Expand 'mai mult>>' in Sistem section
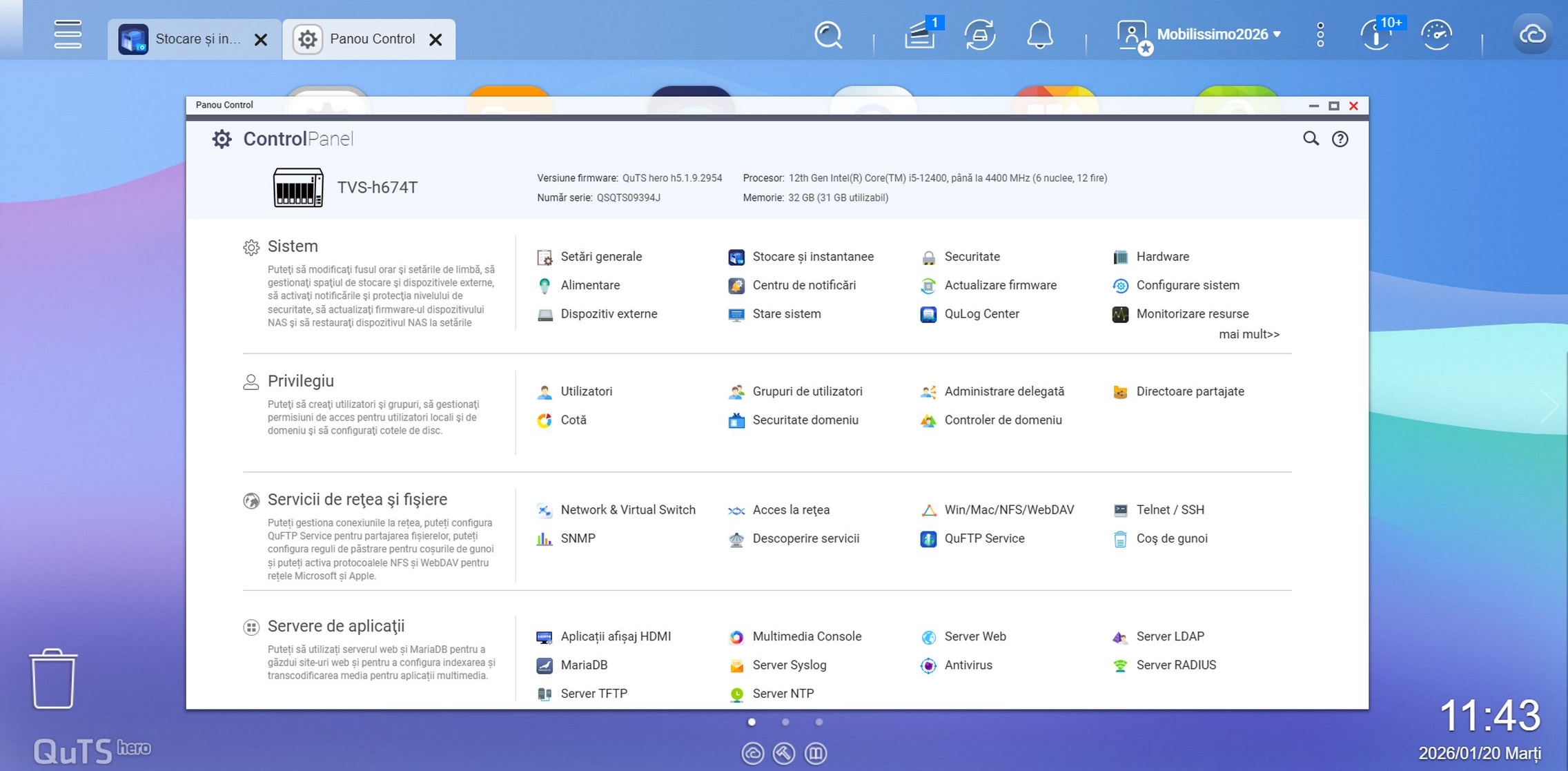The height and width of the screenshot is (771, 1568). (1248, 335)
